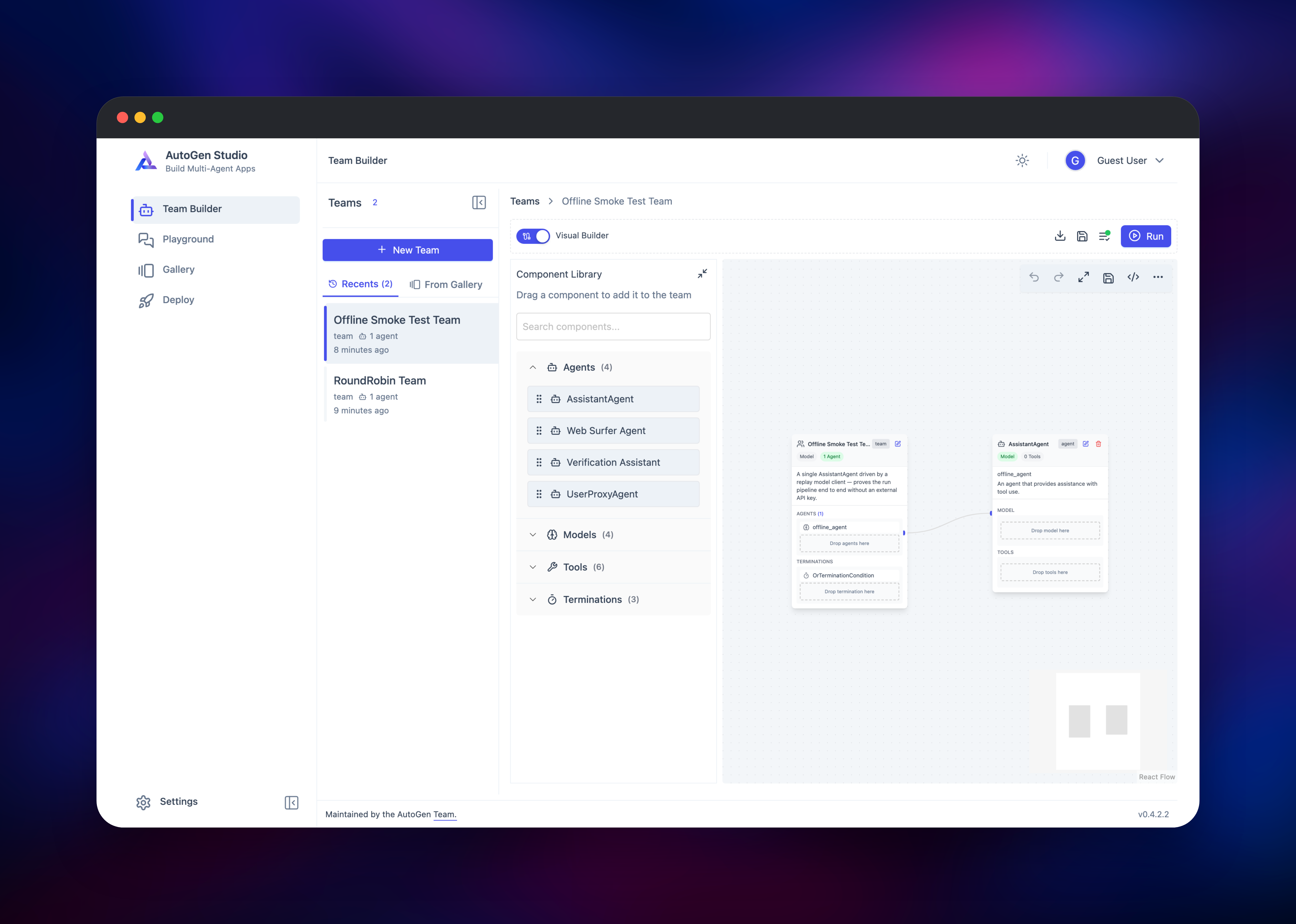1296x924 pixels.
Task: Select UserProxyAgent component
Action: (613, 494)
